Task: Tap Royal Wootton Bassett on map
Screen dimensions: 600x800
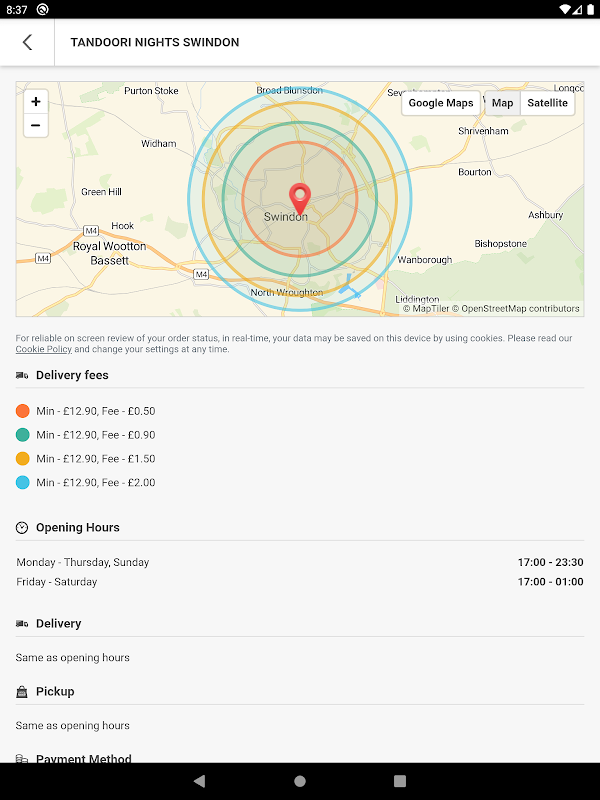Action: tap(109, 254)
